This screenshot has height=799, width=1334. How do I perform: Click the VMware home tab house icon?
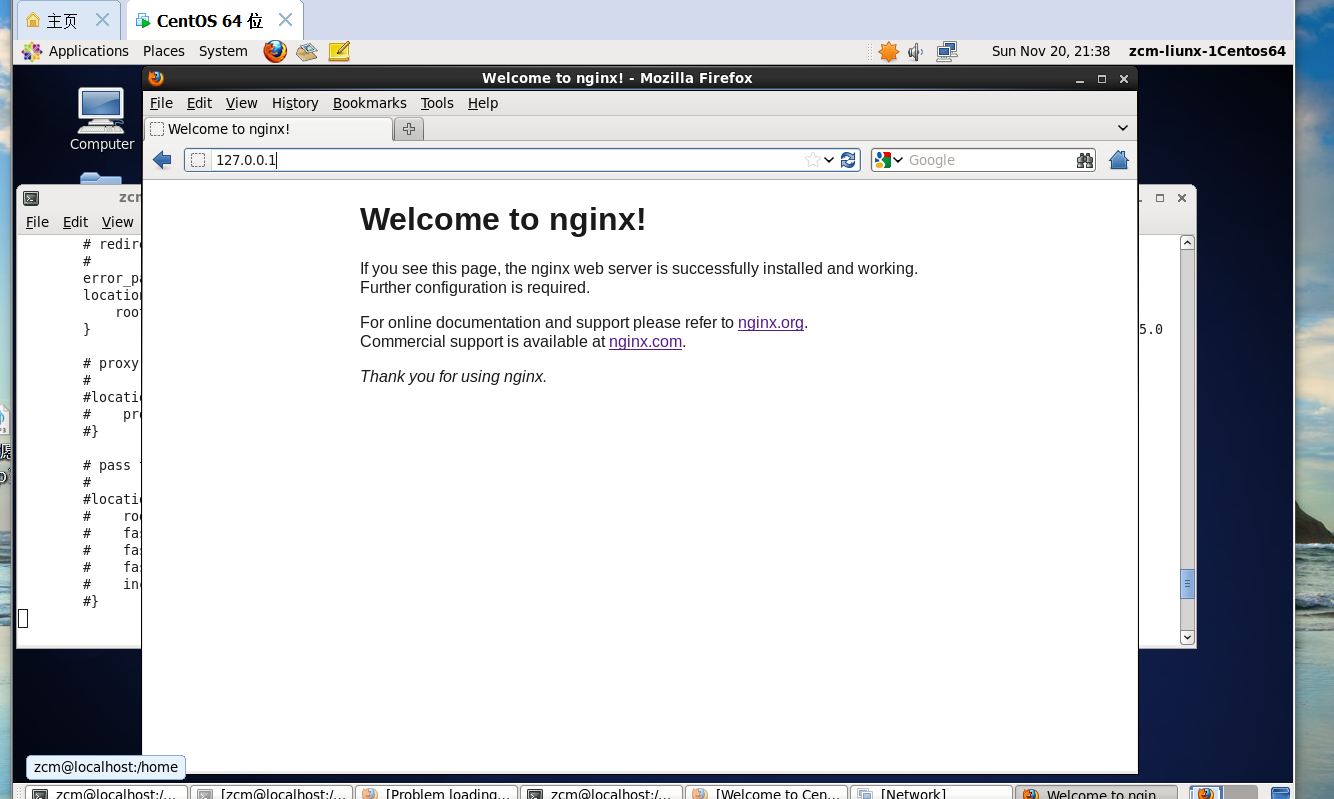33,20
